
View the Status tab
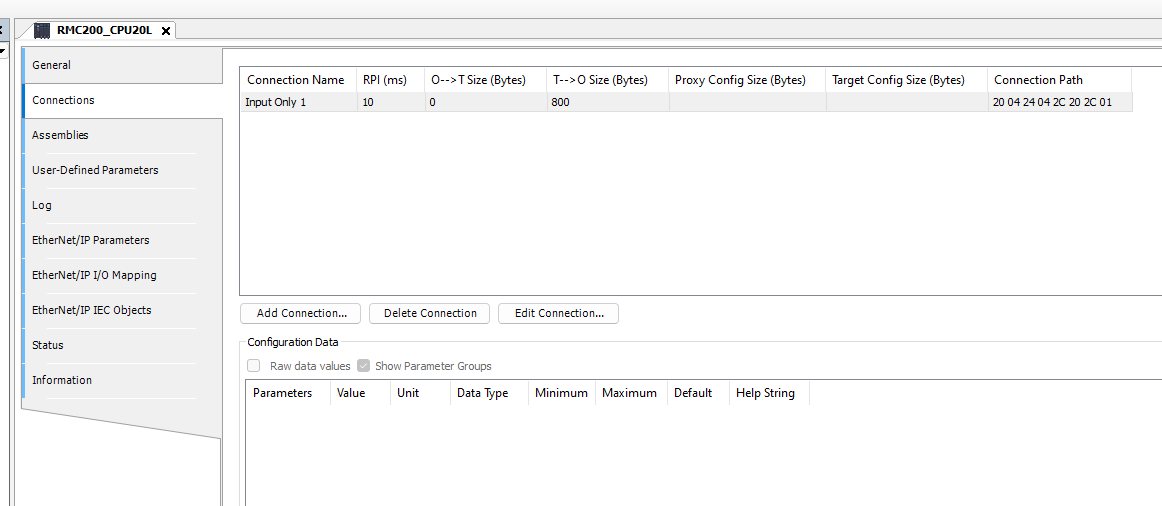(47, 345)
